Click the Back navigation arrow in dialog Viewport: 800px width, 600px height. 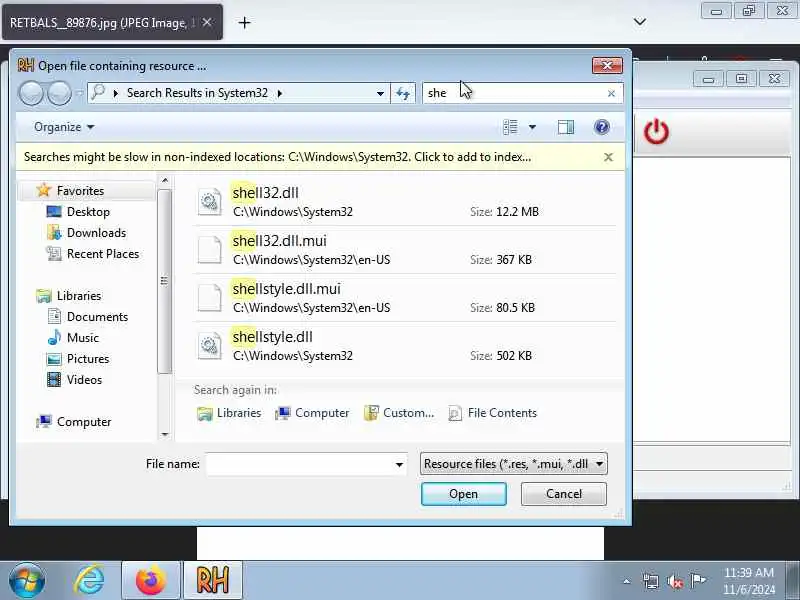click(x=32, y=93)
